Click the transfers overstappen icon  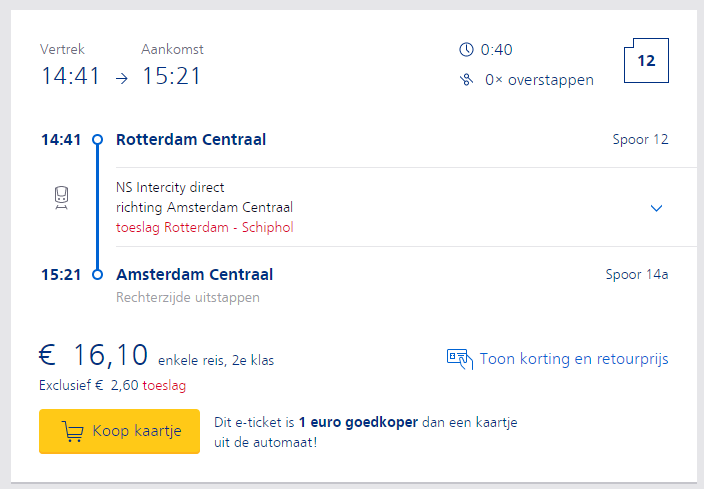click(466, 80)
